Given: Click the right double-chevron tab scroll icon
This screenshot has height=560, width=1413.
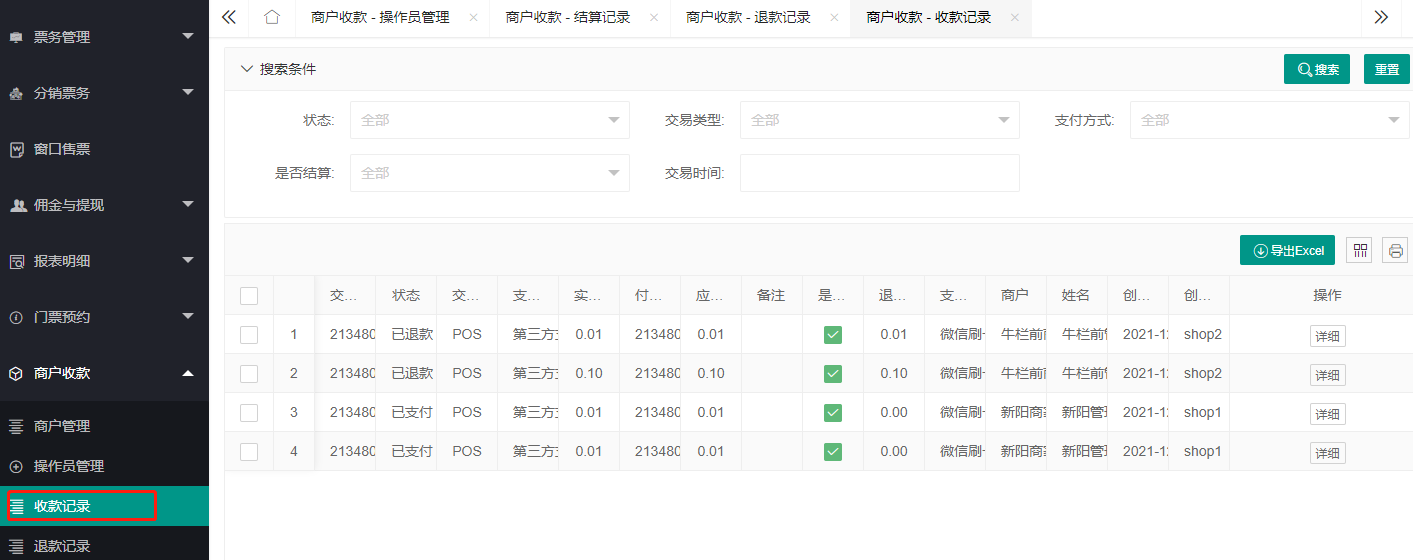Looking at the screenshot, I should click(1381, 18).
